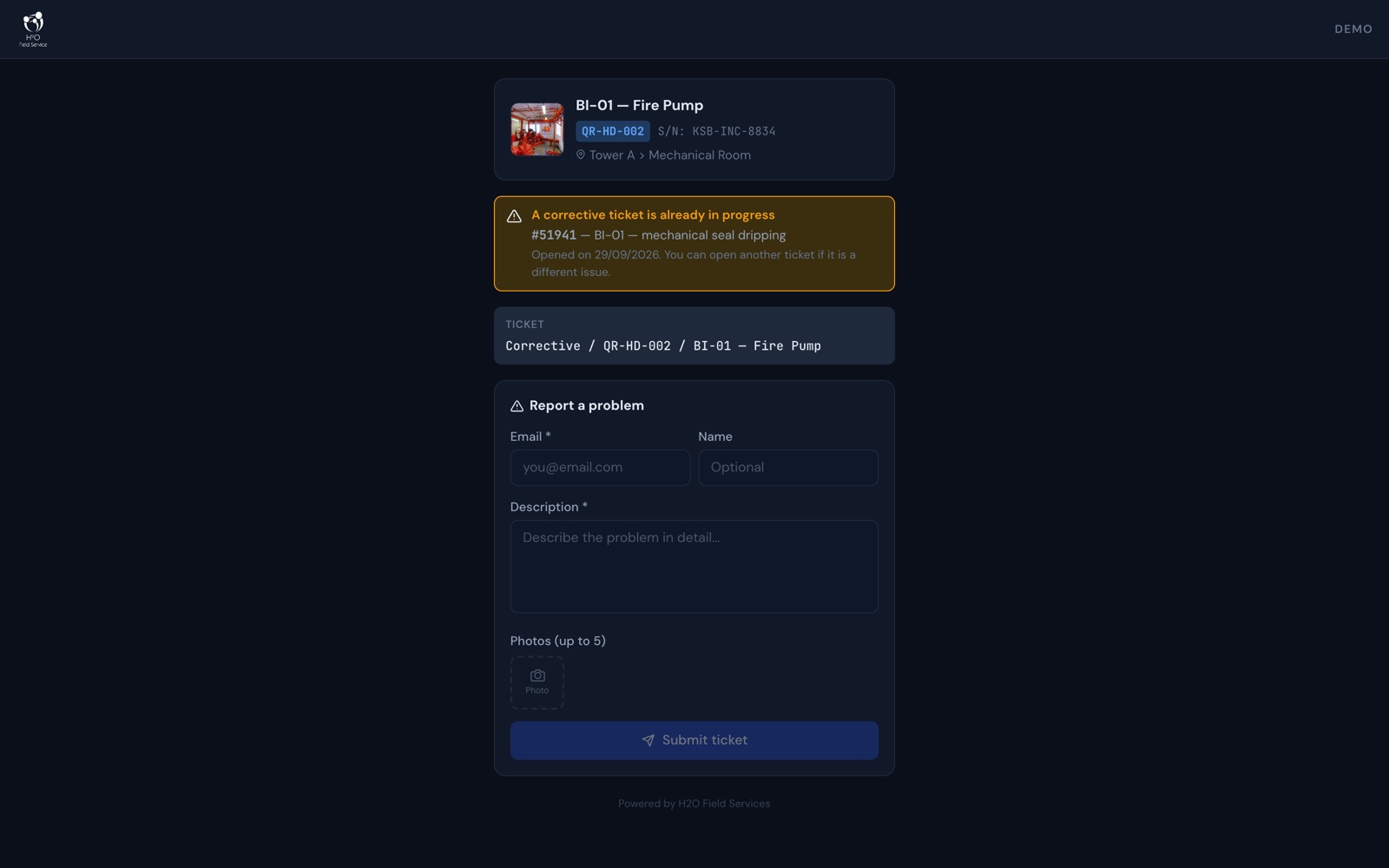The height and width of the screenshot is (868, 1389).
Task: Click the location pin icon
Action: point(581,155)
